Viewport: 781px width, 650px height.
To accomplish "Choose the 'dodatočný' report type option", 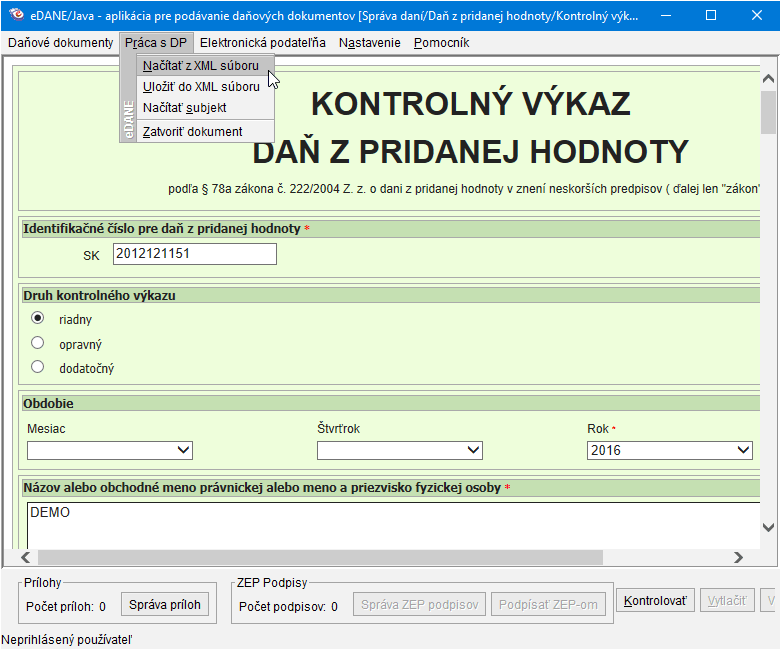I will (x=38, y=367).
